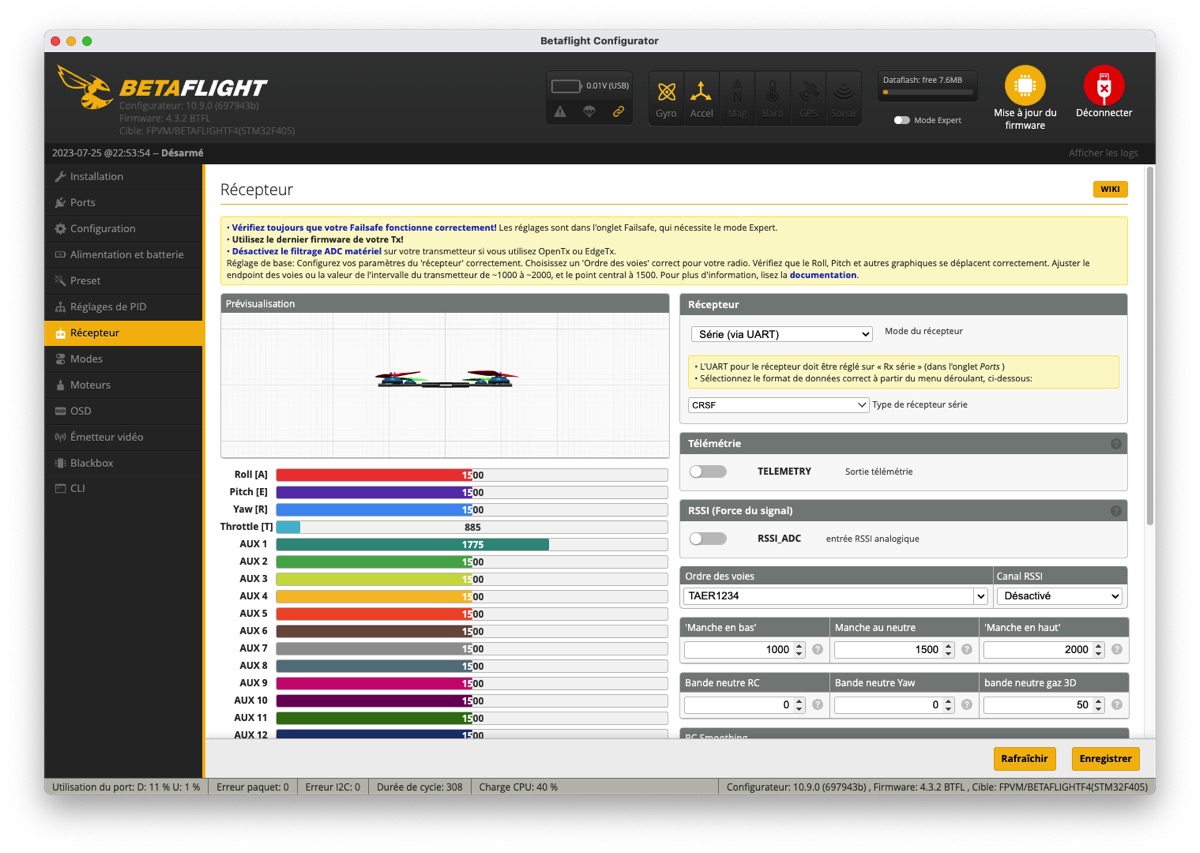Viewport: 1200px width, 853px height.
Task: Click Afficher les logs
Action: pyautogui.click(x=1103, y=153)
